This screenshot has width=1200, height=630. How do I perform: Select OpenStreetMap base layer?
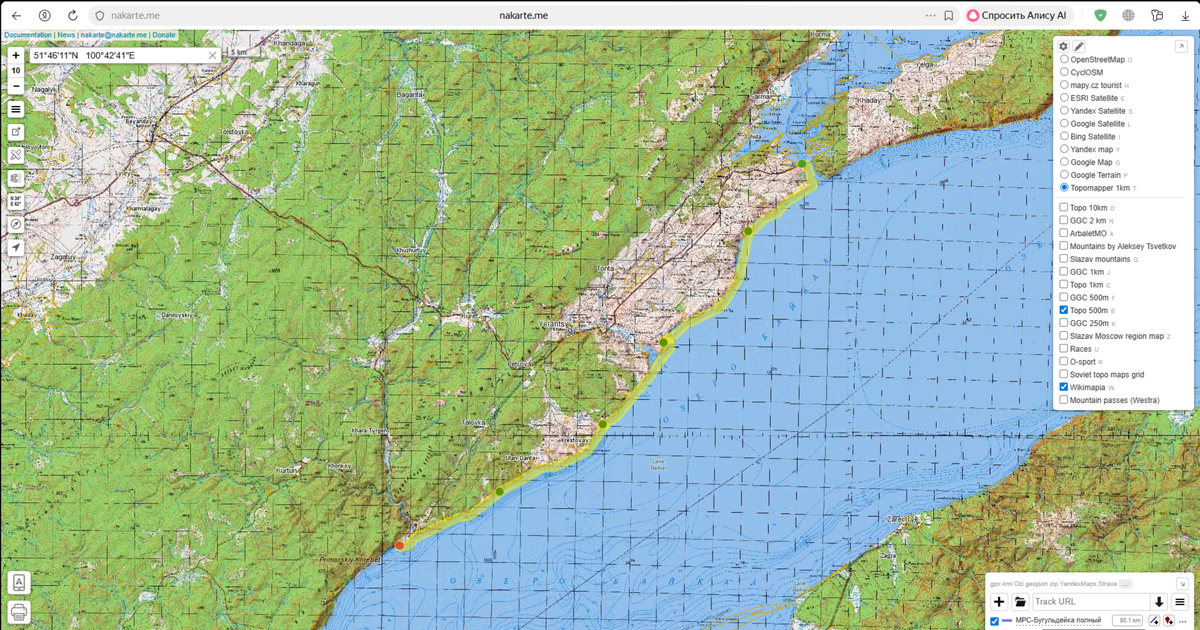[x=1064, y=60]
